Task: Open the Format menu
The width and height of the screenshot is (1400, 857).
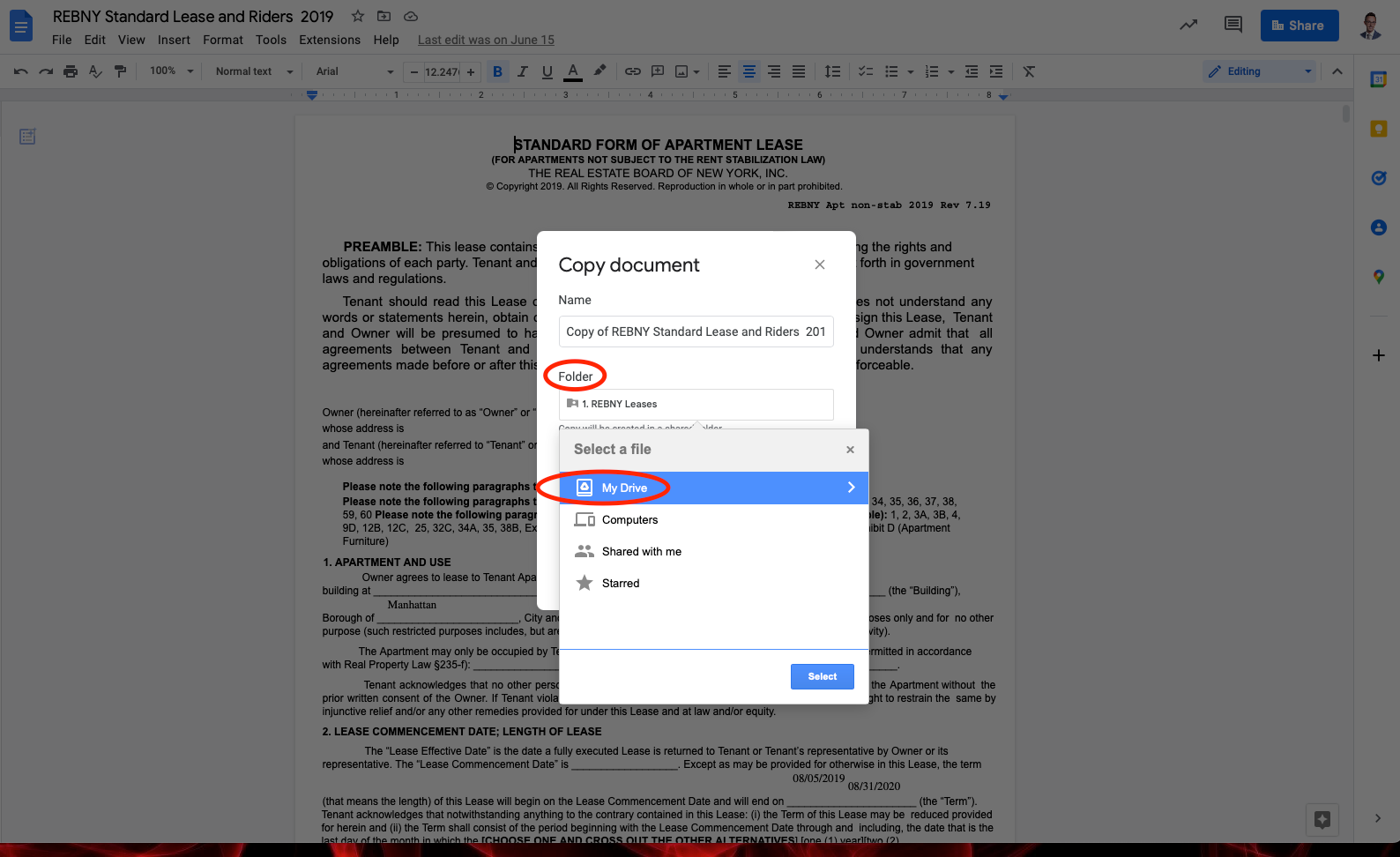Action: click(223, 40)
